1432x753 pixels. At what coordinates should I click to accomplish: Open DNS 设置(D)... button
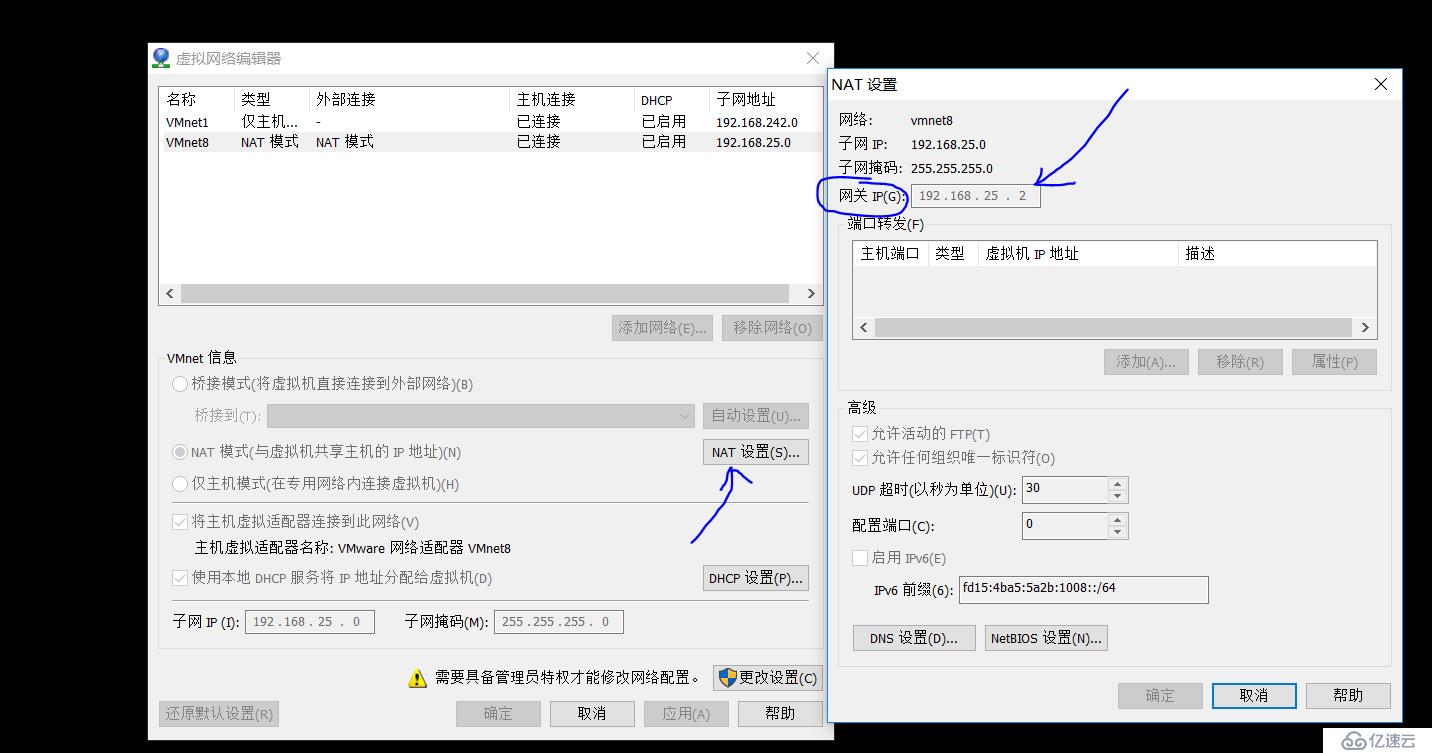(914, 638)
